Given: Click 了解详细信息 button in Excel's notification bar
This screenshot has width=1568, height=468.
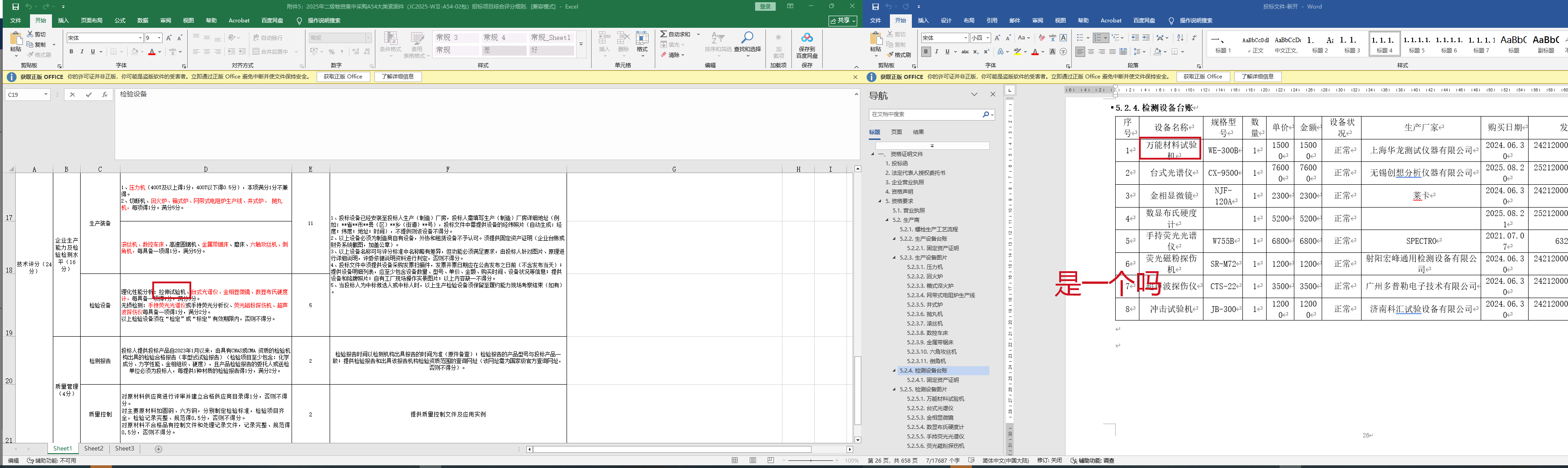Looking at the screenshot, I should click(397, 77).
